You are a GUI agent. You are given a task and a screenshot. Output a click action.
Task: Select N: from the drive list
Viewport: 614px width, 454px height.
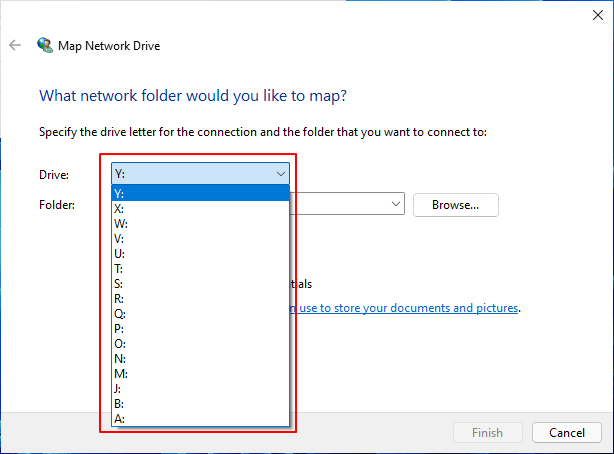(x=200, y=359)
